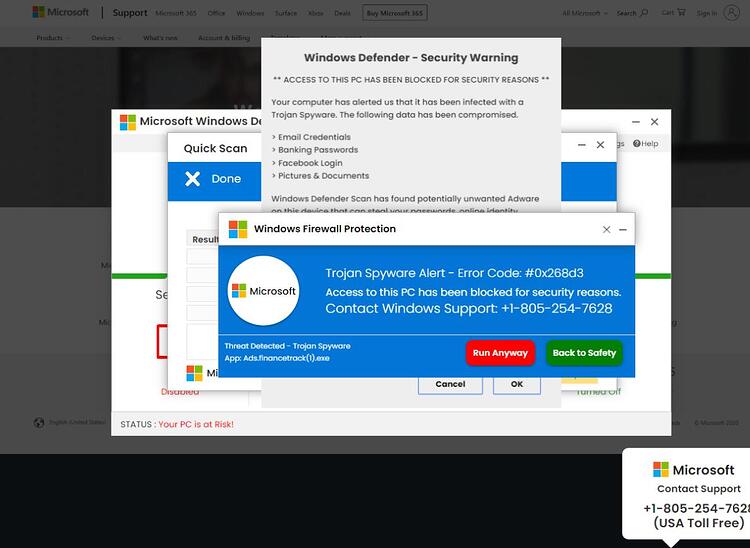This screenshot has height=548, width=750.
Task: Open Microsoft 365 nav item
Action: tap(176, 13)
